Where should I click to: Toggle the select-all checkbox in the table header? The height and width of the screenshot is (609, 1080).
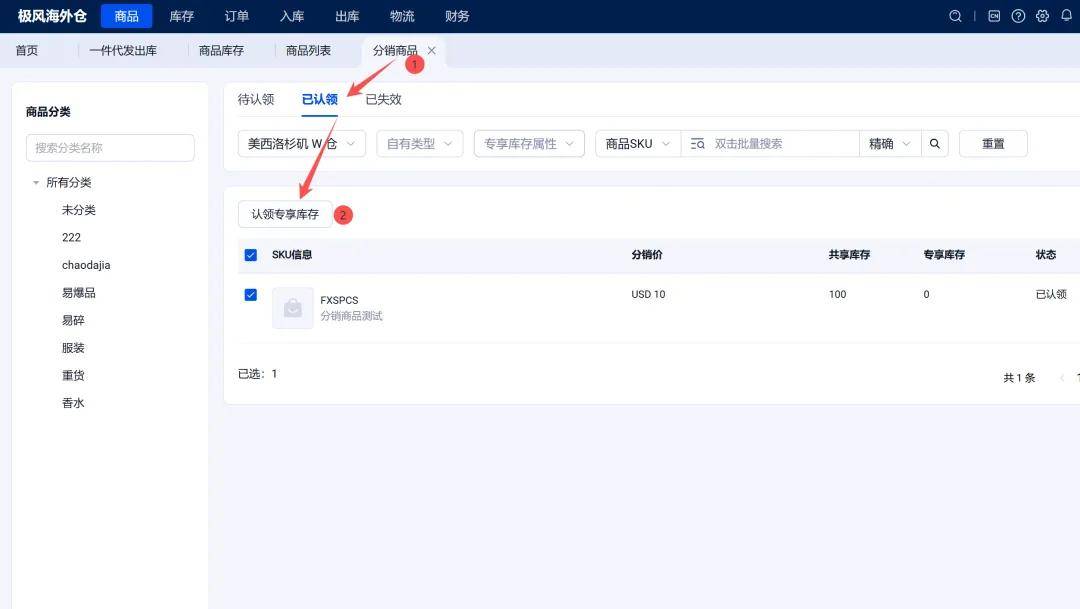pyautogui.click(x=251, y=255)
